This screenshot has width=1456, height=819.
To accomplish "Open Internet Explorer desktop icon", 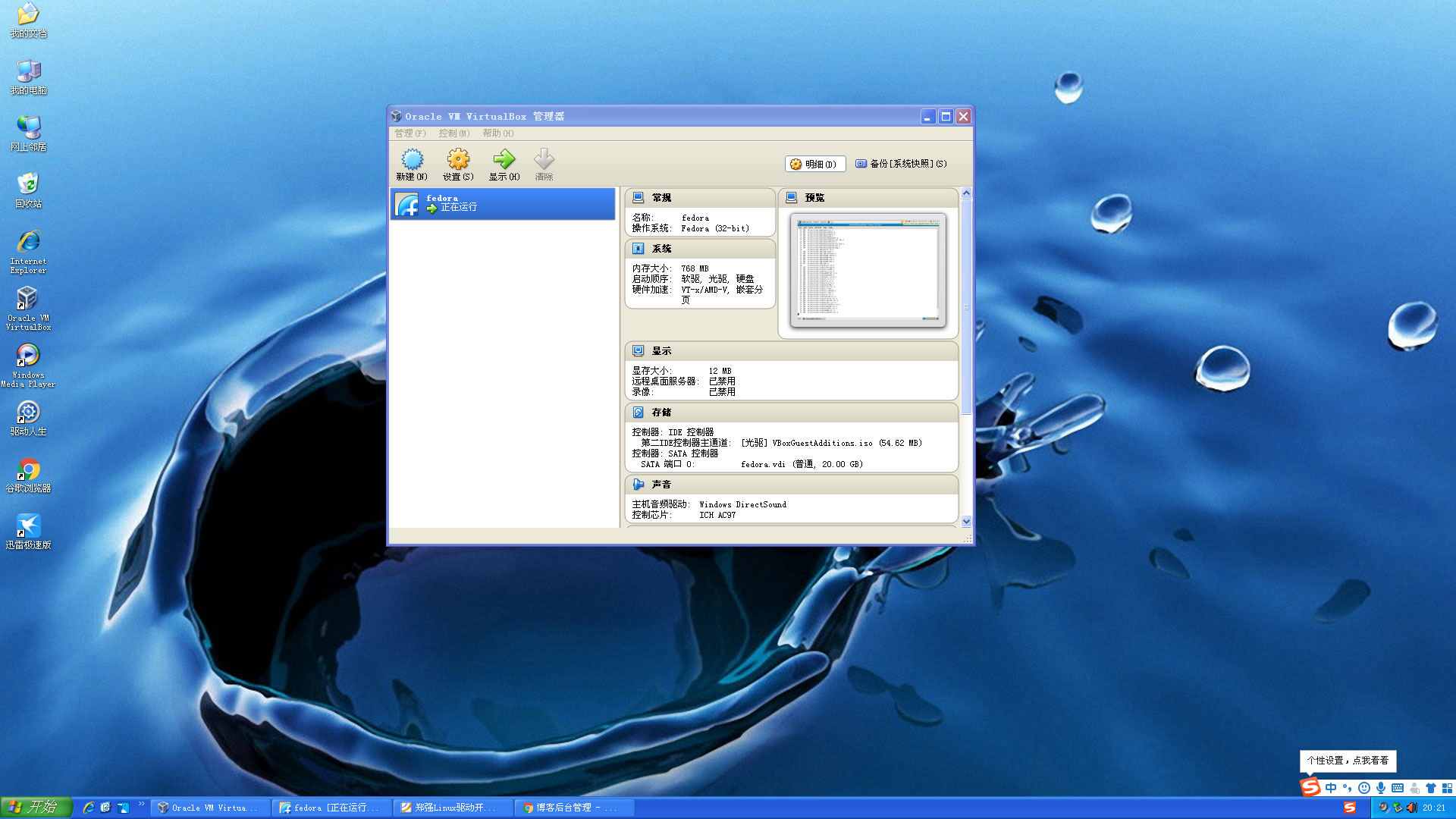I will [28, 252].
